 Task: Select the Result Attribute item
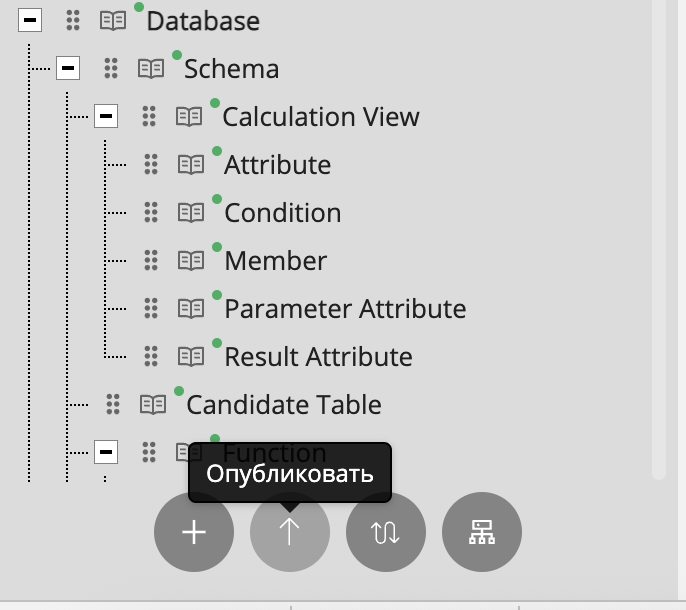[x=318, y=357]
